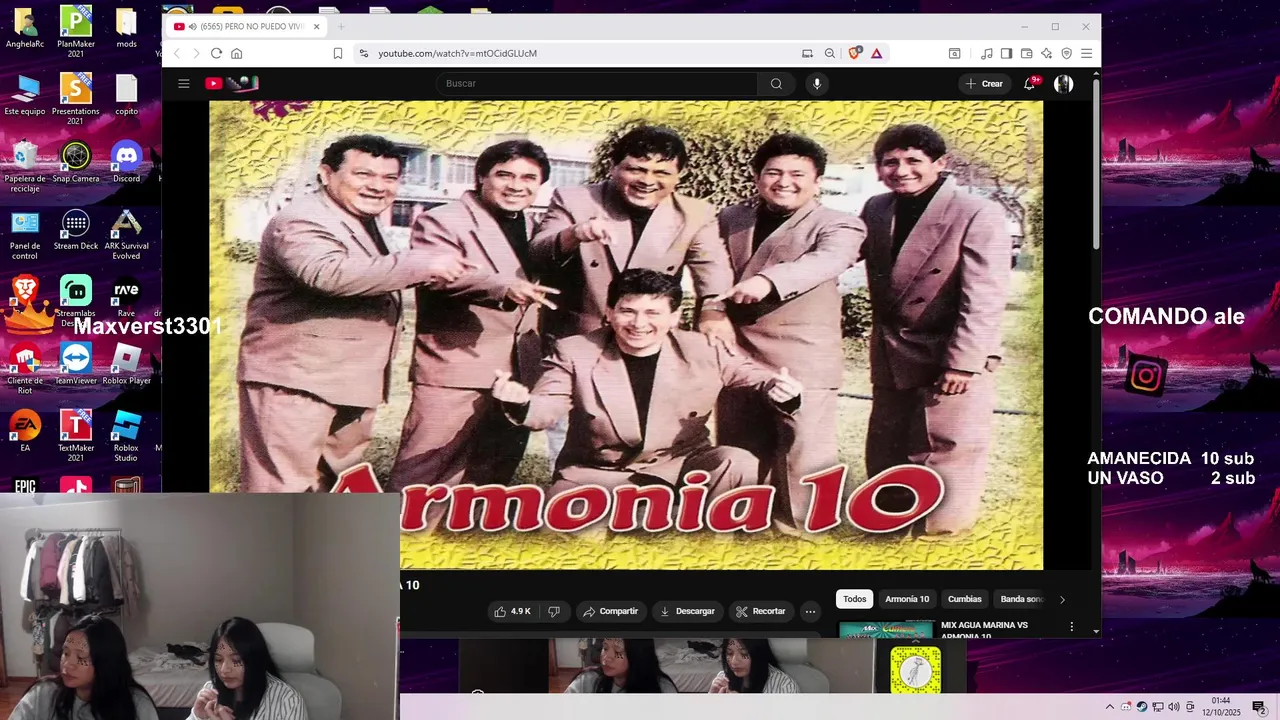
Task: Open the Papelera de reciclaje icon
Action: click(25, 167)
